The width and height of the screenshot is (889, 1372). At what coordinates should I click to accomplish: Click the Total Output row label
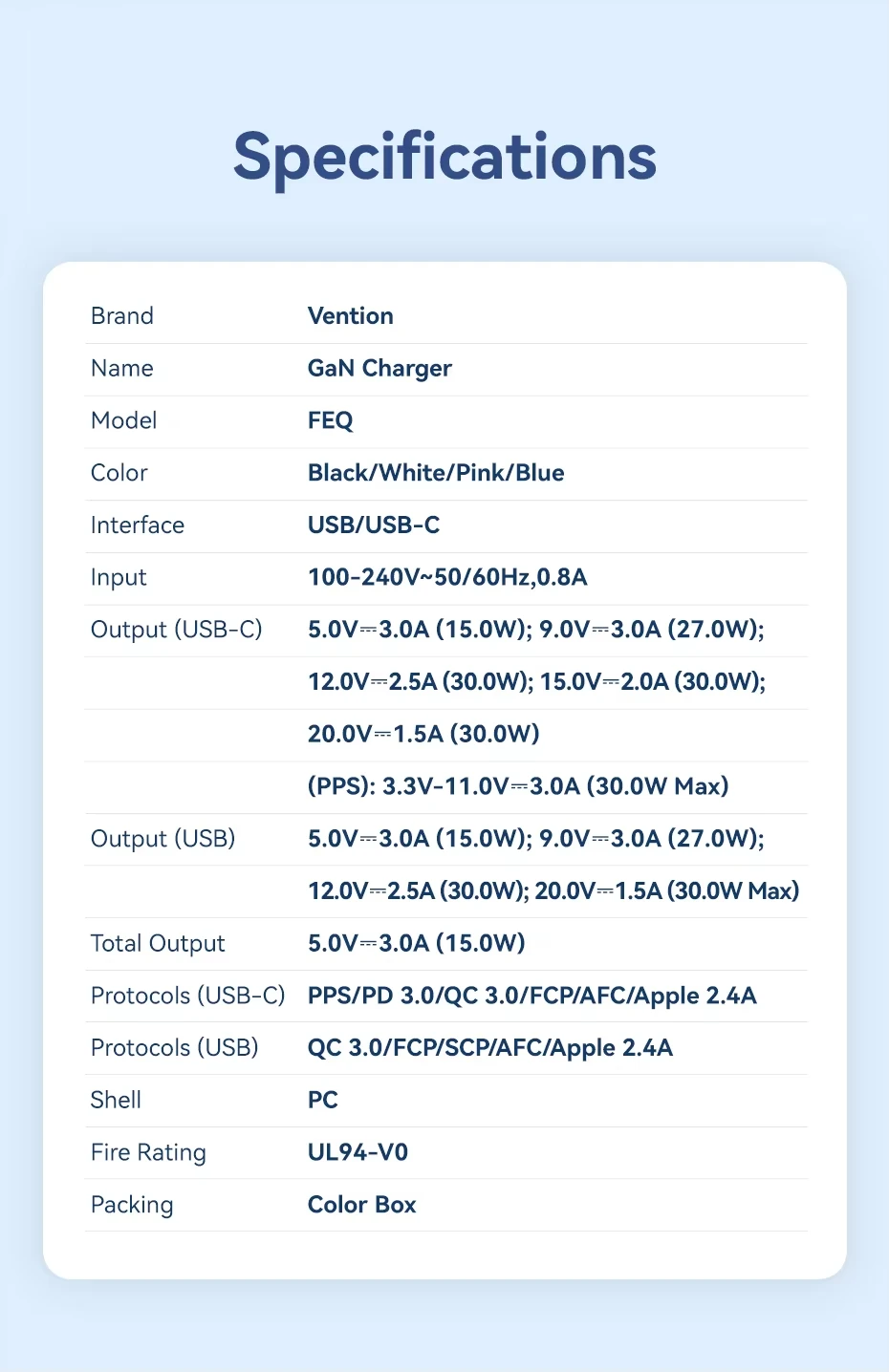(x=158, y=944)
